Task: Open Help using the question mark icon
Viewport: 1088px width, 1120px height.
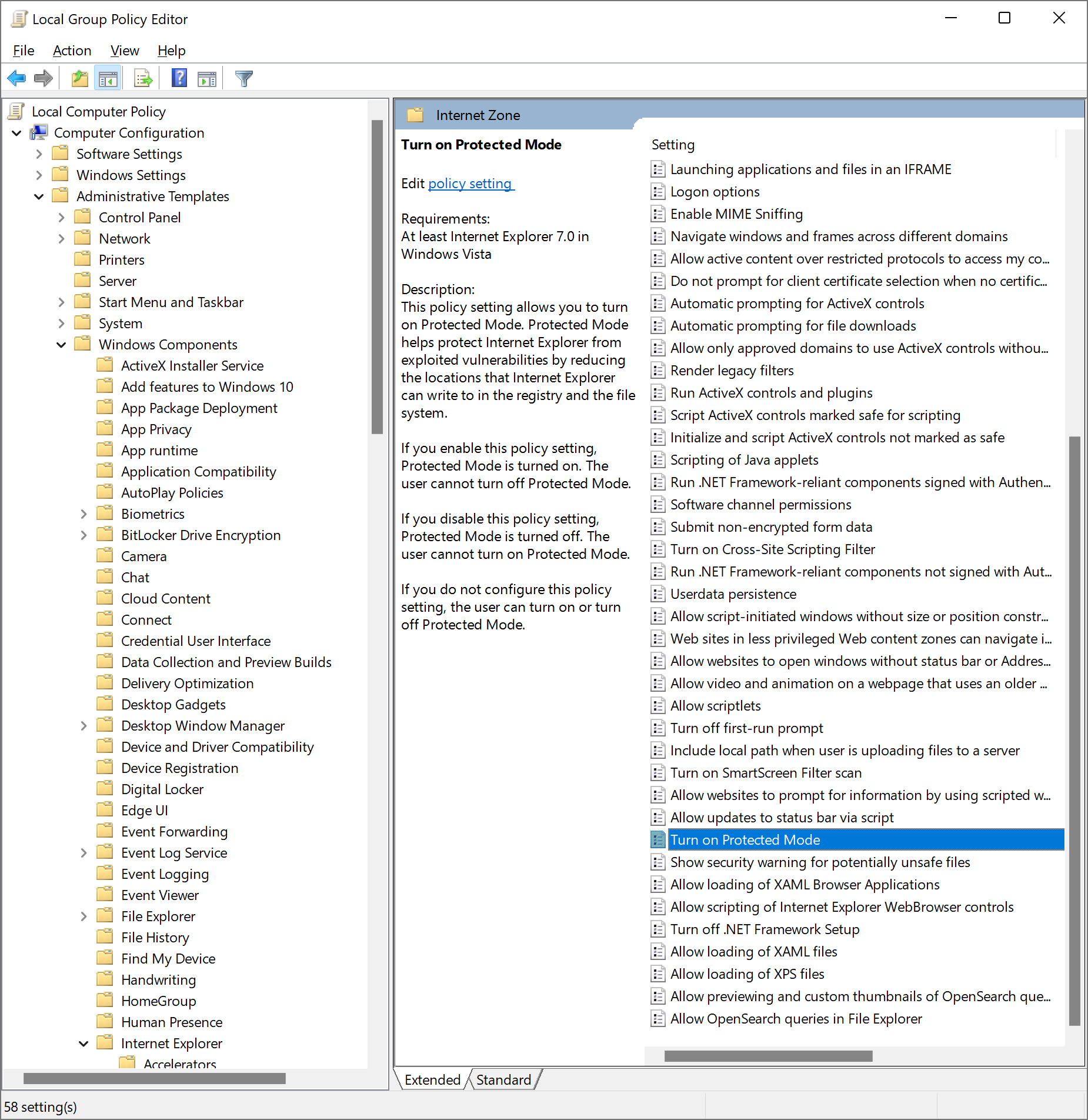Action: [179, 78]
